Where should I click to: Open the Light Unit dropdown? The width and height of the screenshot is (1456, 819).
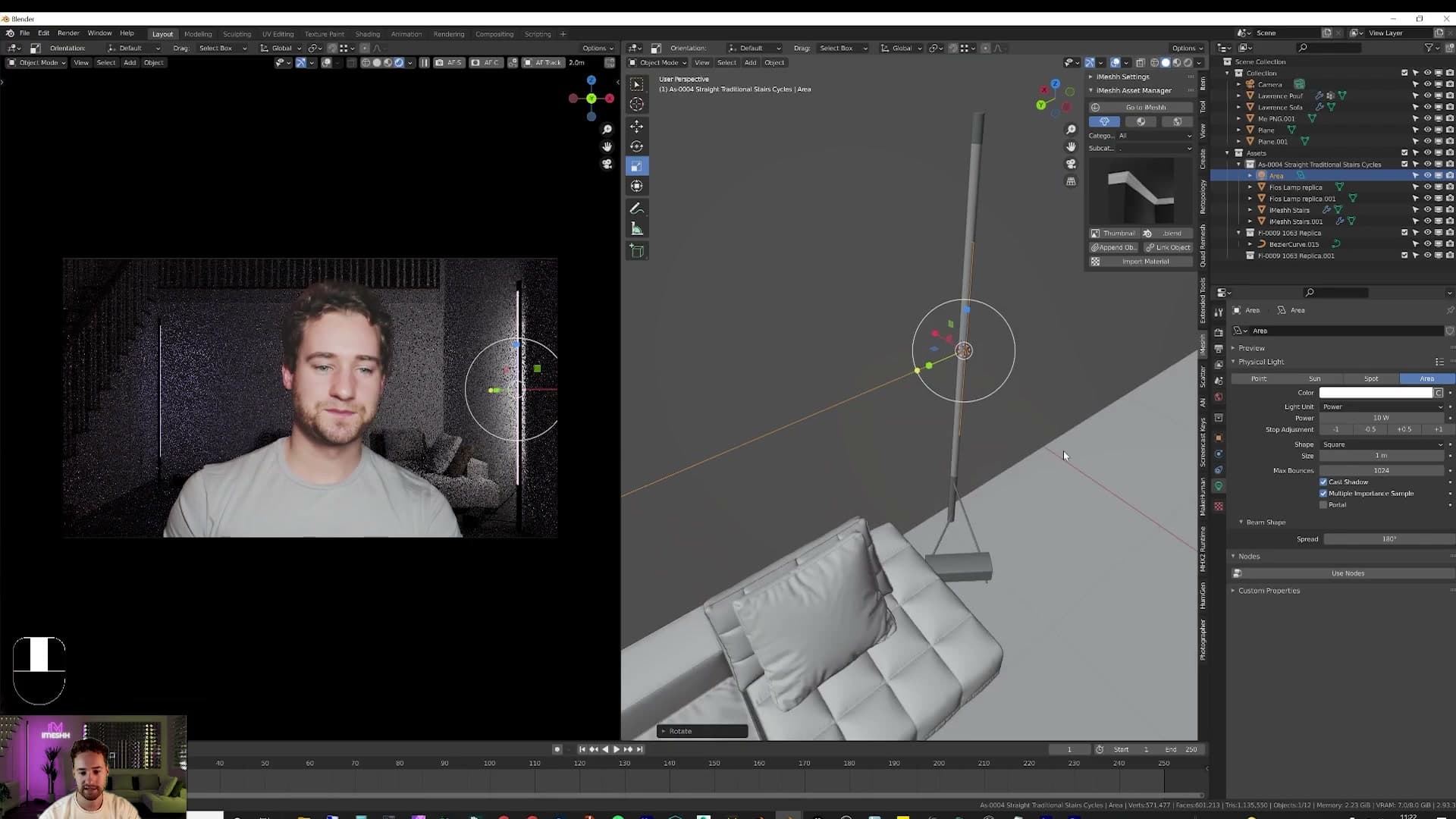point(1382,407)
